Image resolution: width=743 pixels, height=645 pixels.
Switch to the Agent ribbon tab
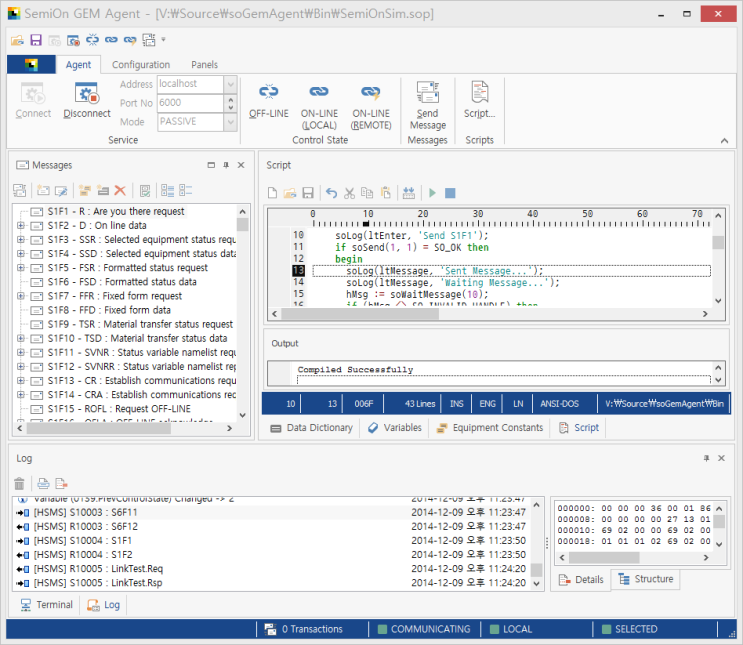point(78,64)
